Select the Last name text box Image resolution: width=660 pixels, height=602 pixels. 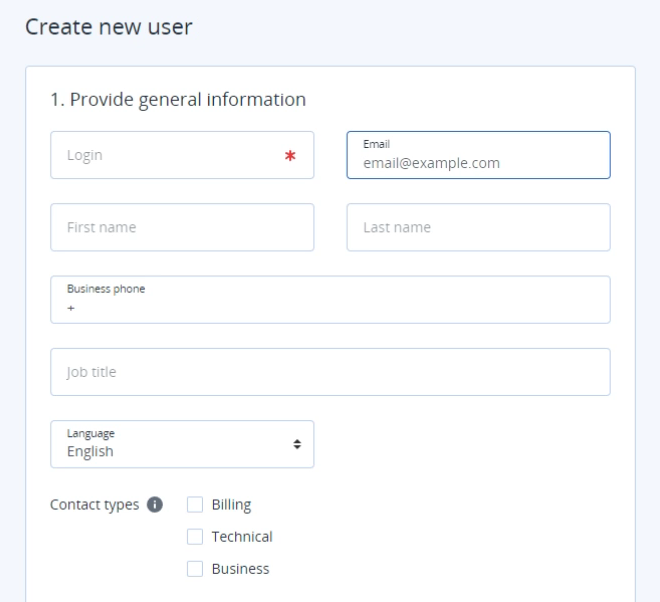pyautogui.click(x=478, y=227)
